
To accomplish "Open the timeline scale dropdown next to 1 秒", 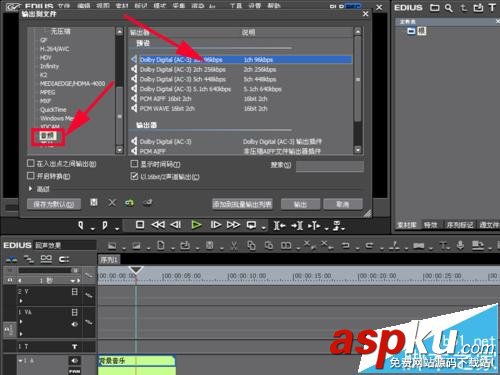I will click(x=74, y=281).
